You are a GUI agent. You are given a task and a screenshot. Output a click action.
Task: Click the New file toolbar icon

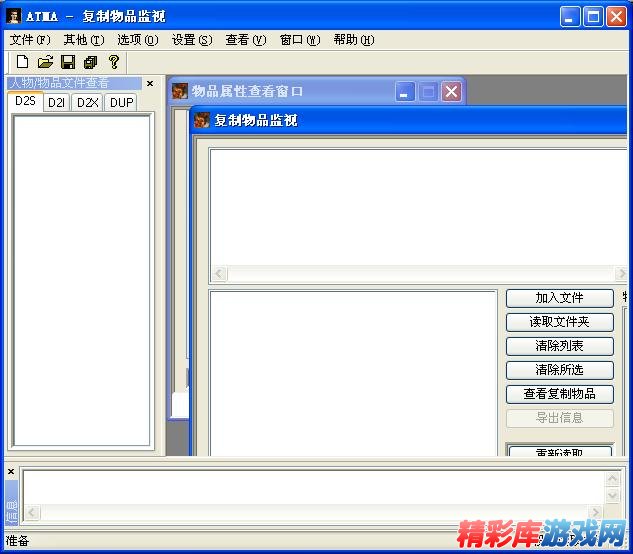22,62
